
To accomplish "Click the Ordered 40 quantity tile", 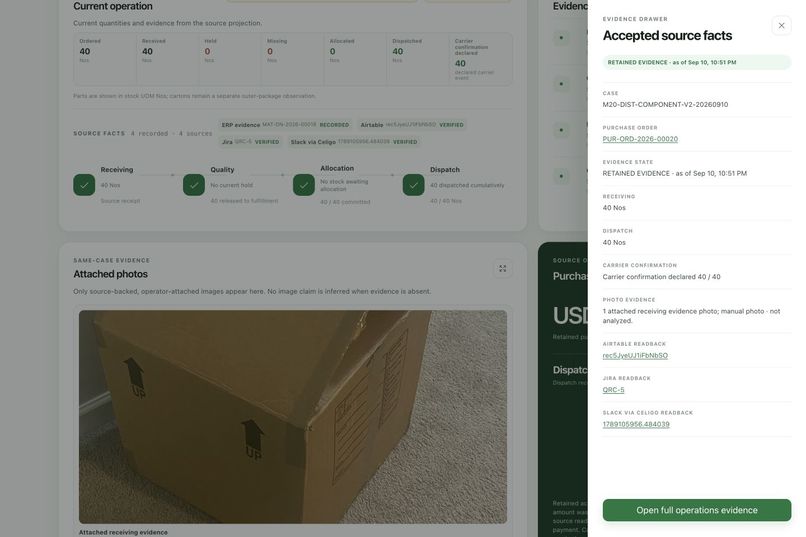I will tap(105, 58).
